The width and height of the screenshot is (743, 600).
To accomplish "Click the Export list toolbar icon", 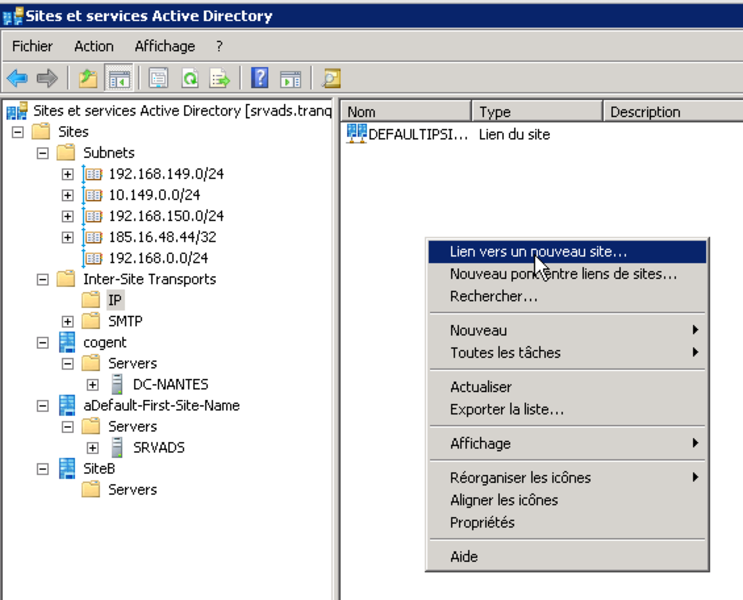I will 220,78.
